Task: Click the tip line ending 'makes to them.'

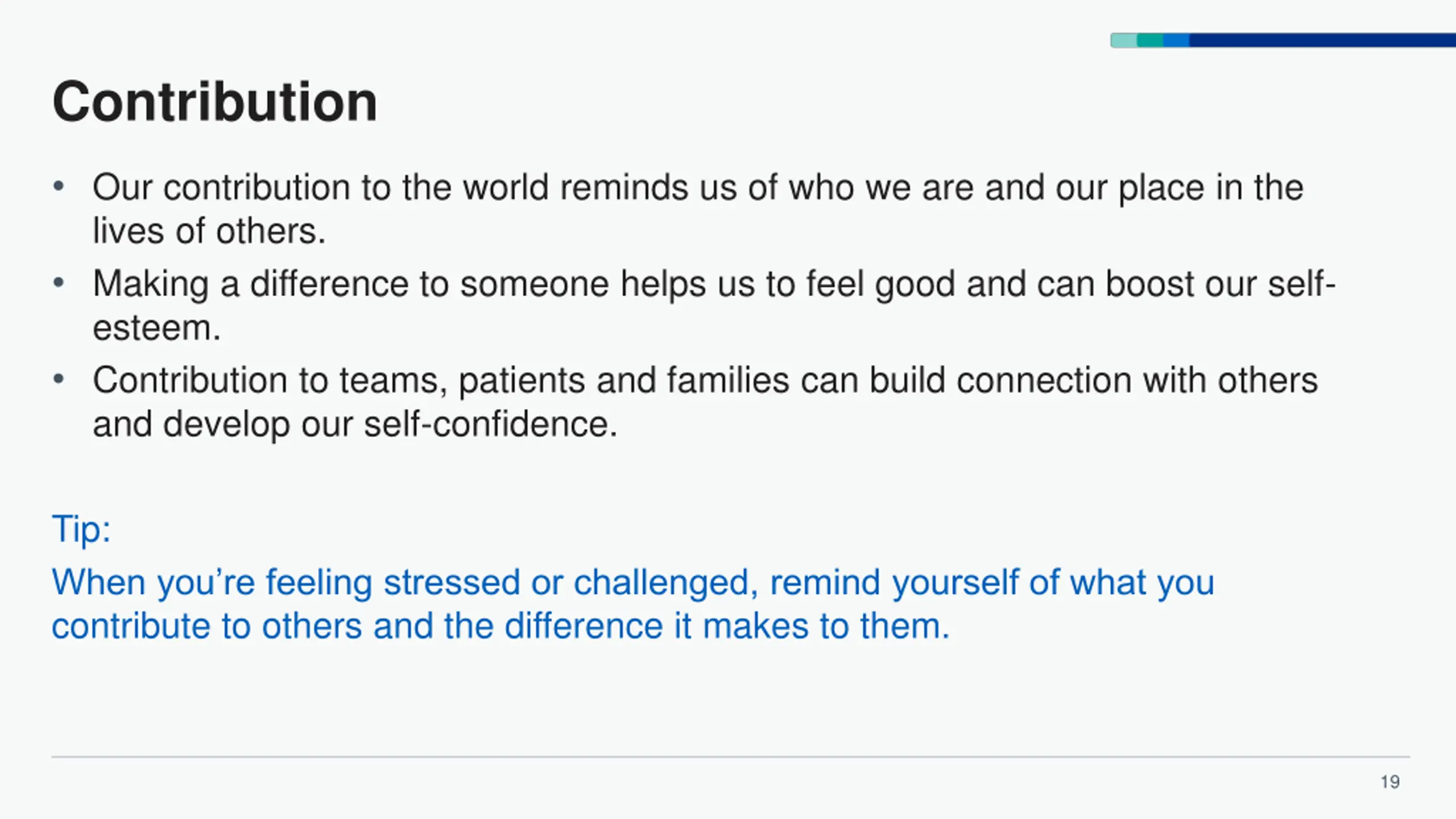Action: click(500, 626)
